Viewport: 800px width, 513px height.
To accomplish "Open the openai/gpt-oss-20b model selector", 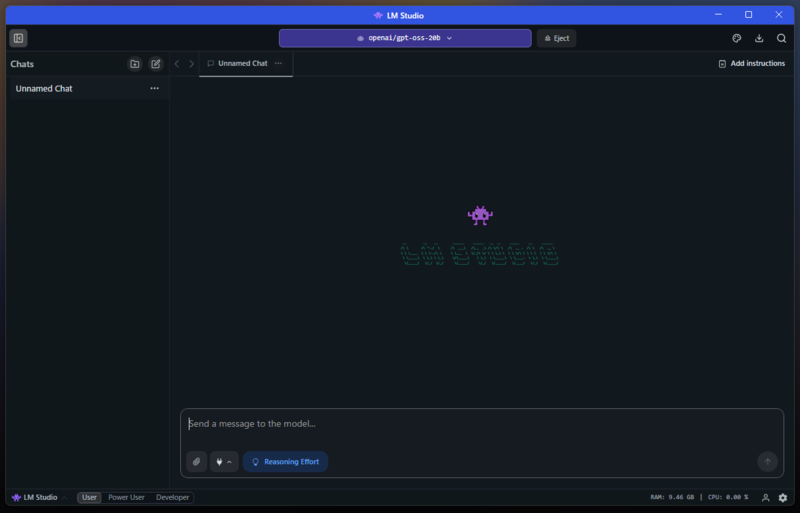I will point(404,38).
